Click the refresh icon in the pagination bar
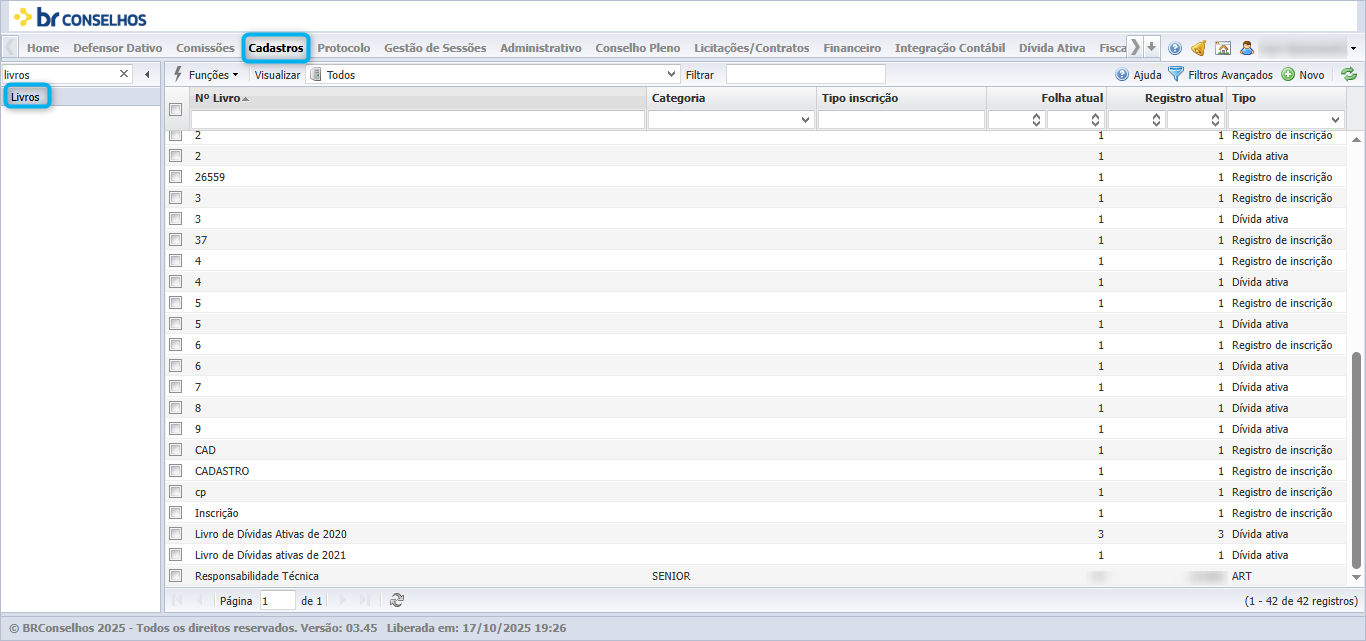The height and width of the screenshot is (641, 1366). (397, 600)
